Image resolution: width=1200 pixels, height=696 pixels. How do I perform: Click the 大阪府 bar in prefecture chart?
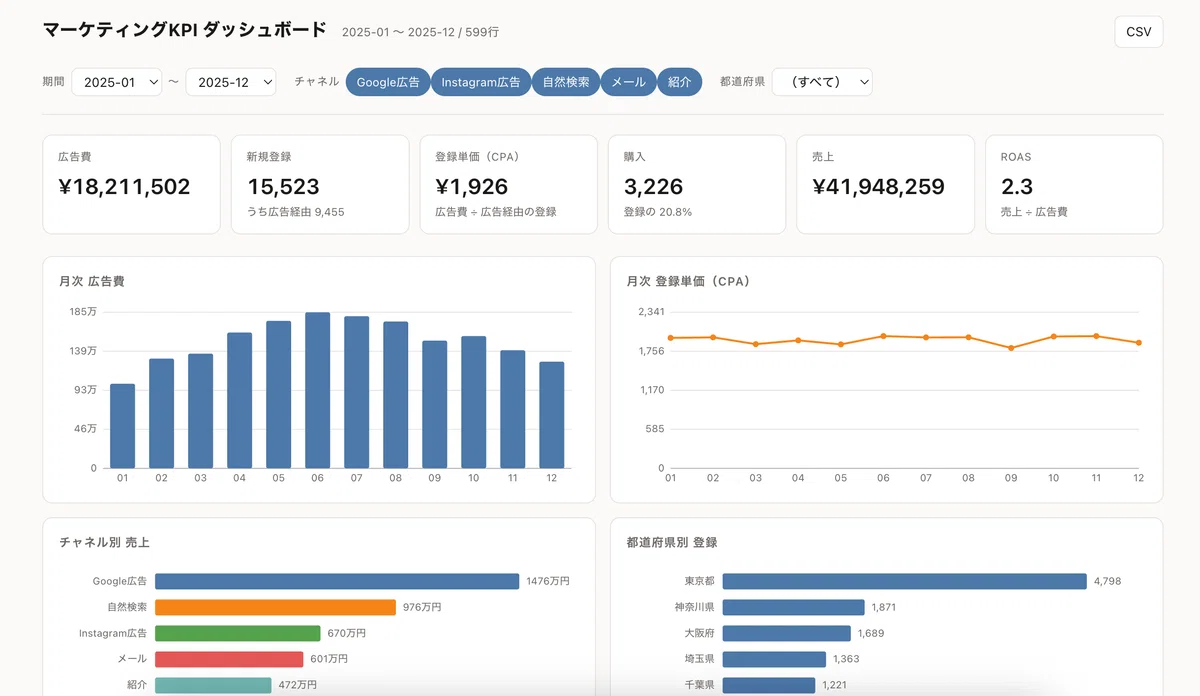click(x=786, y=633)
